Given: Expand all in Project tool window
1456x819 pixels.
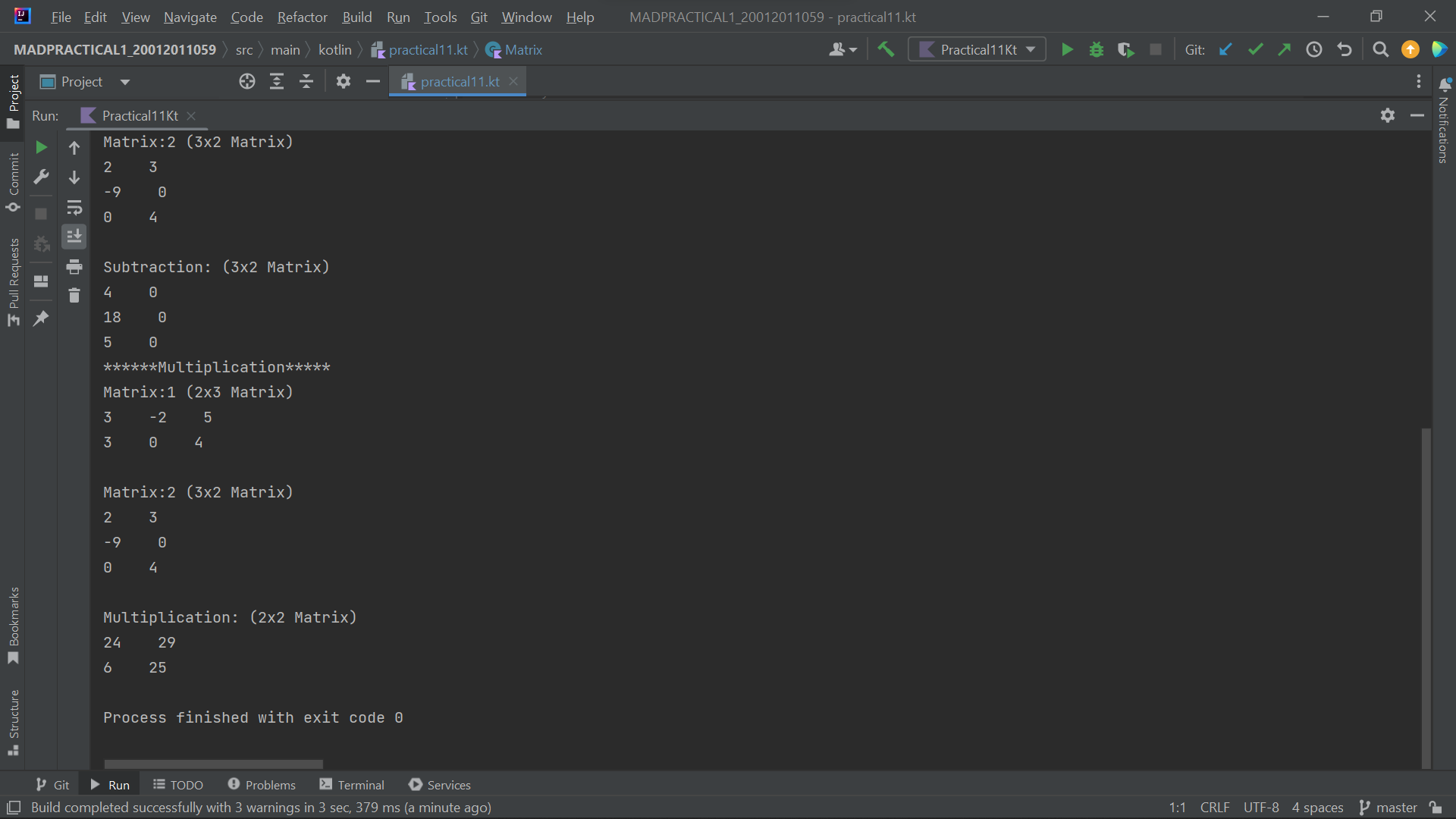Looking at the screenshot, I should [x=277, y=82].
